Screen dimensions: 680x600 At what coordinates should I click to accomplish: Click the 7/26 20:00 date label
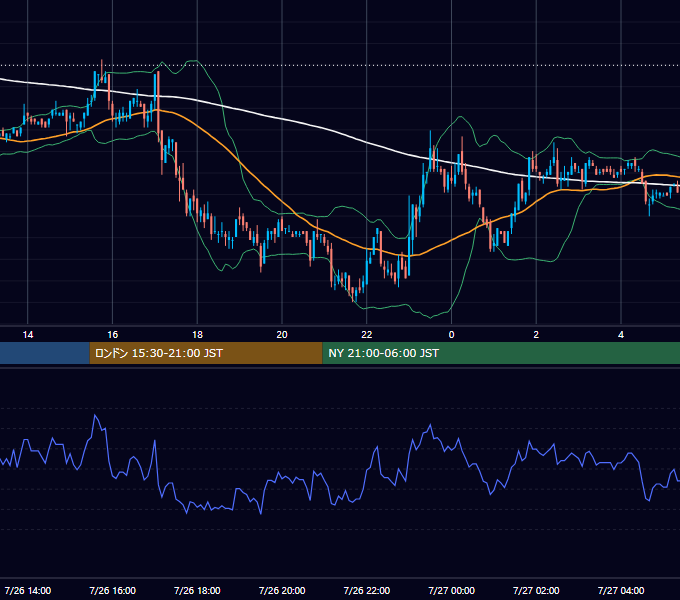click(282, 590)
